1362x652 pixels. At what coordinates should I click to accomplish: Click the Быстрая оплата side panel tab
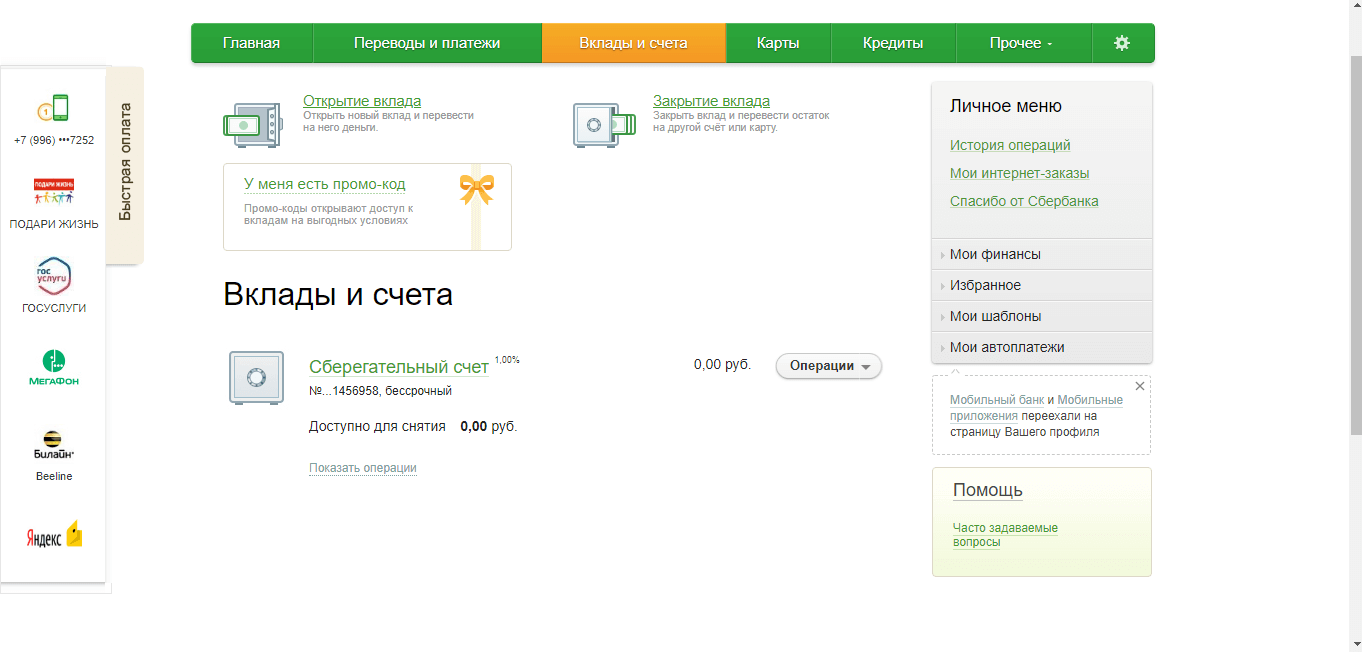click(x=125, y=162)
